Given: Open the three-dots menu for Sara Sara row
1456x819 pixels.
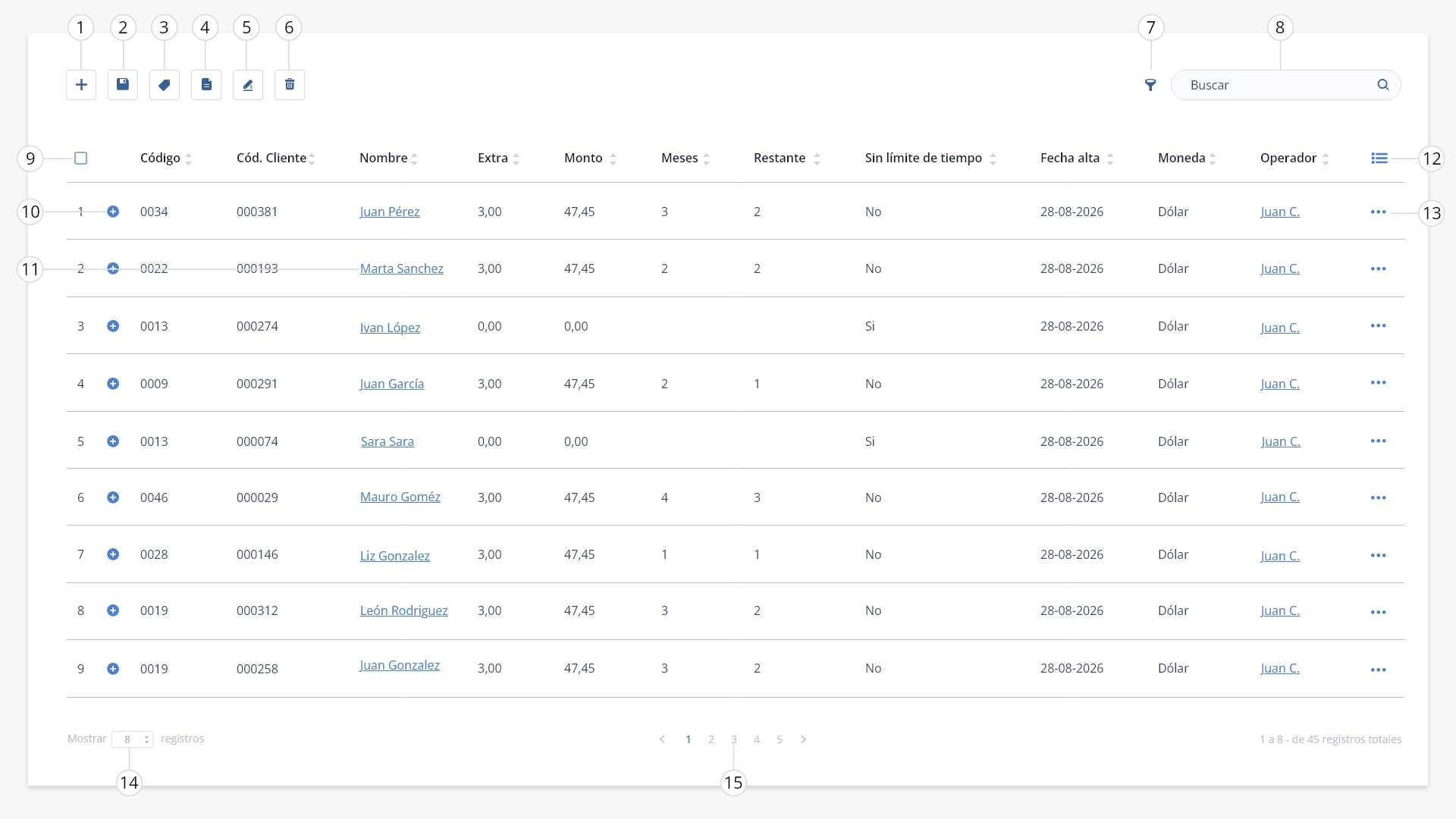Looking at the screenshot, I should [1379, 441].
